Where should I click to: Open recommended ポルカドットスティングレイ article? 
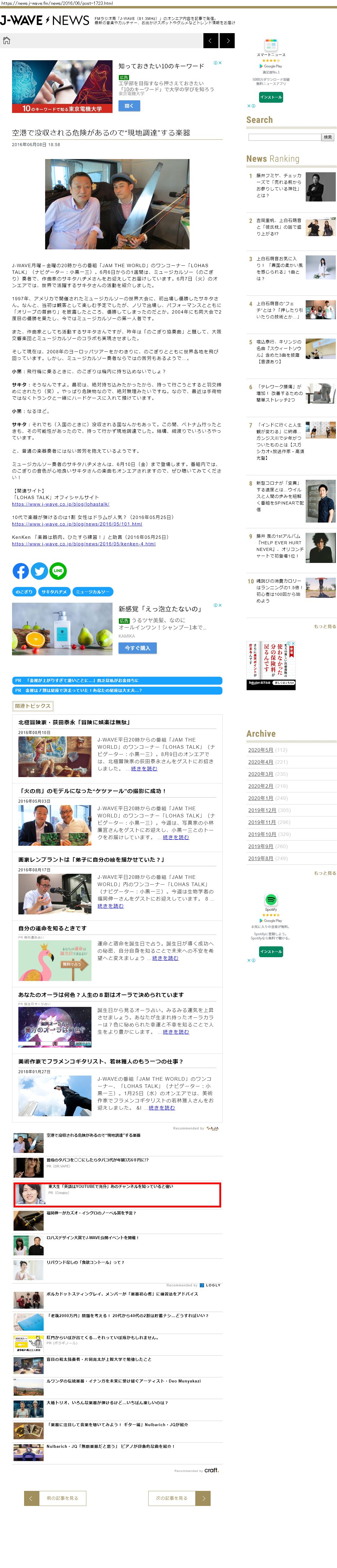(x=122, y=1294)
